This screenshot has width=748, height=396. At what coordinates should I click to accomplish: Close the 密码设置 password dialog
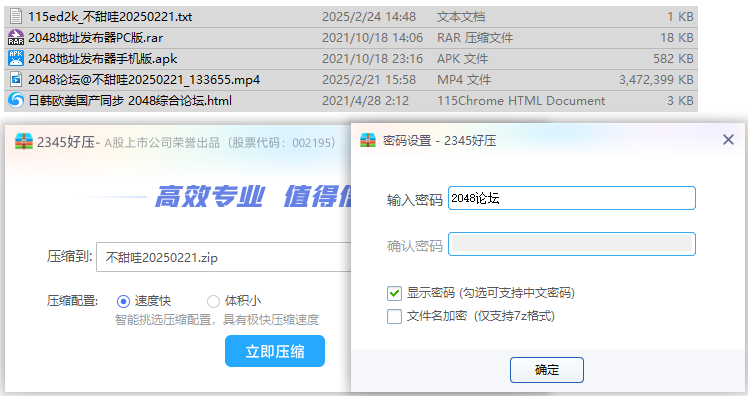pos(728,140)
